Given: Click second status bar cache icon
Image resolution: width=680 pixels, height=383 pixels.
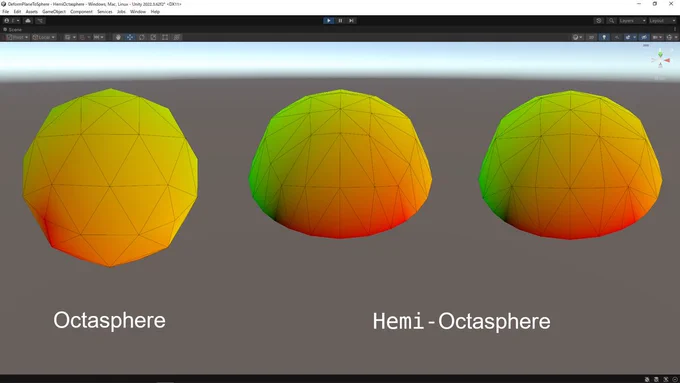Looking at the screenshot, I should click(656, 379).
